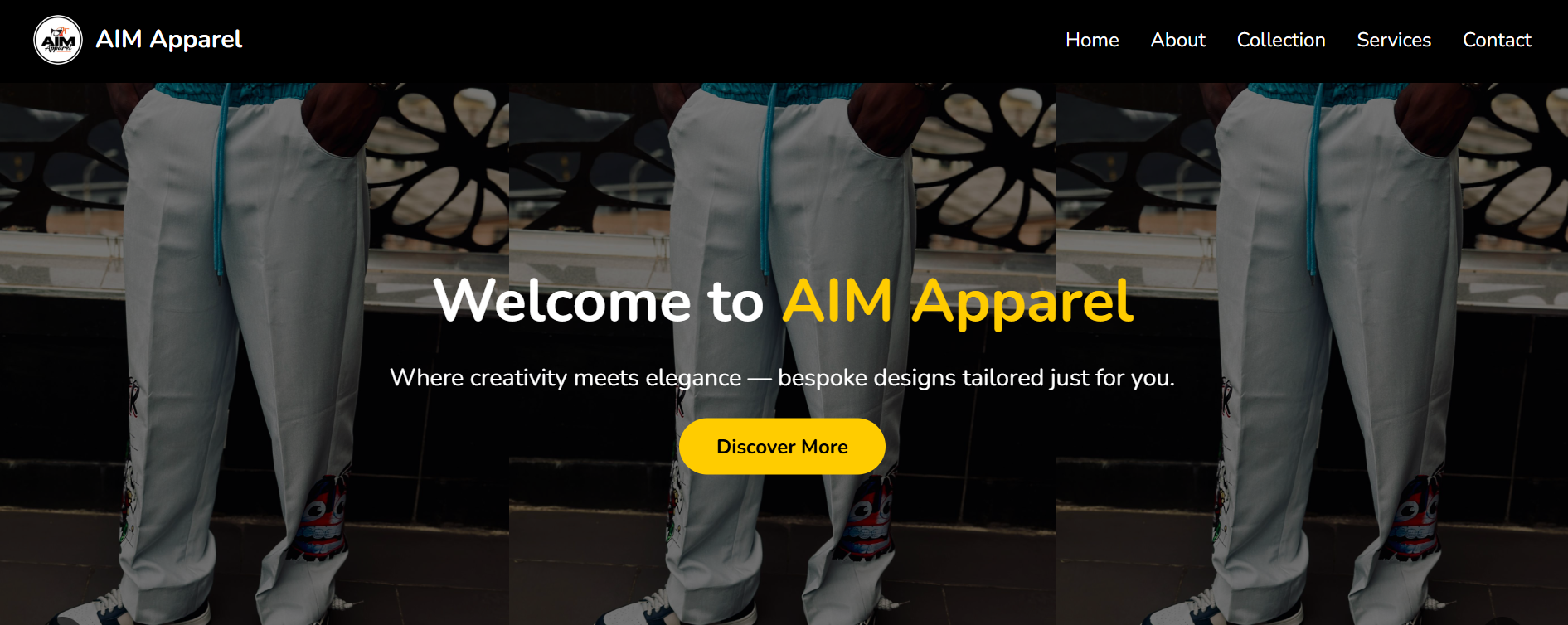Select the middle pants hero photo
The height and width of the screenshot is (625, 1568).
(x=782, y=354)
